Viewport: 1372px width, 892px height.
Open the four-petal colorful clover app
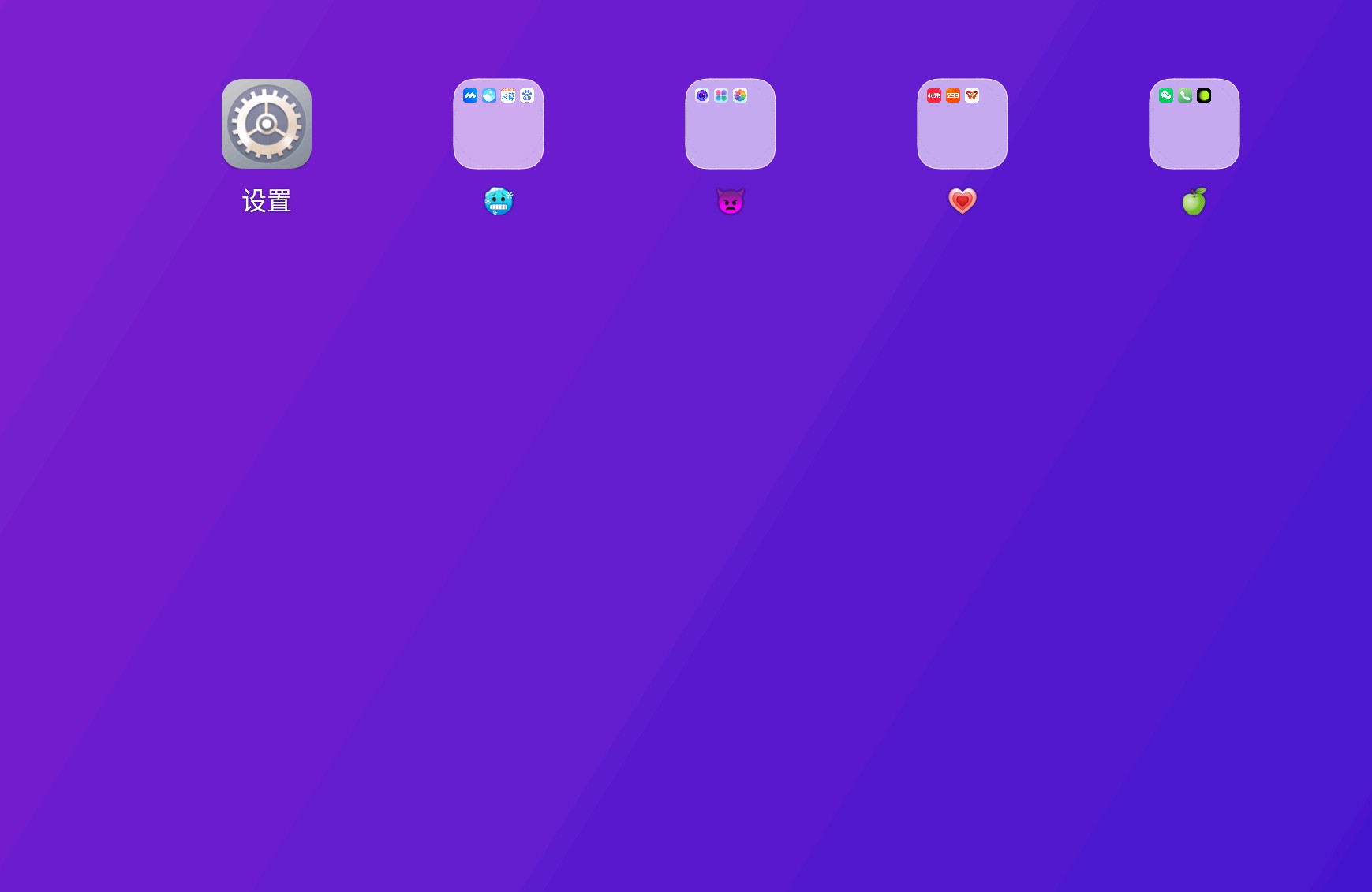tap(721, 95)
